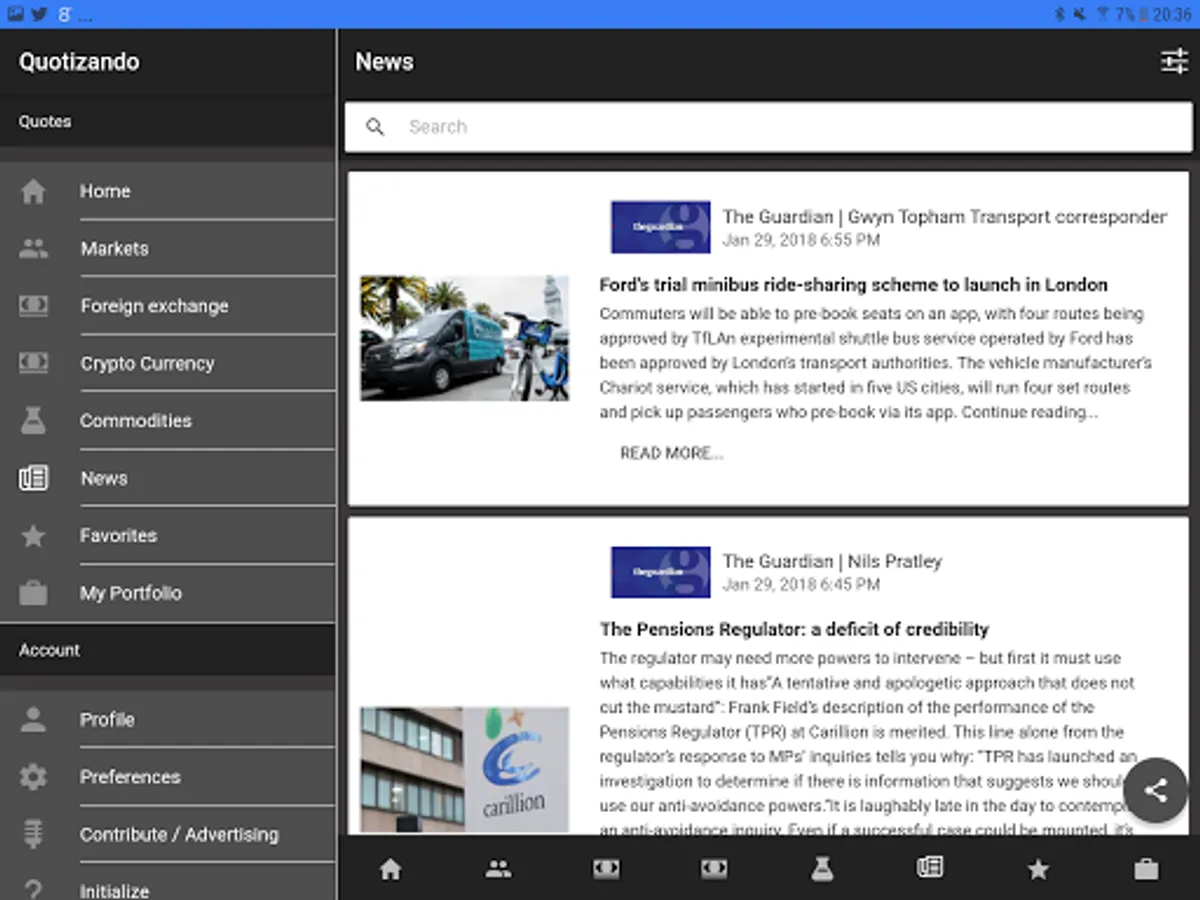The width and height of the screenshot is (1200, 900).
Task: Select Contribute / Advertising entry
Action: coord(168,834)
